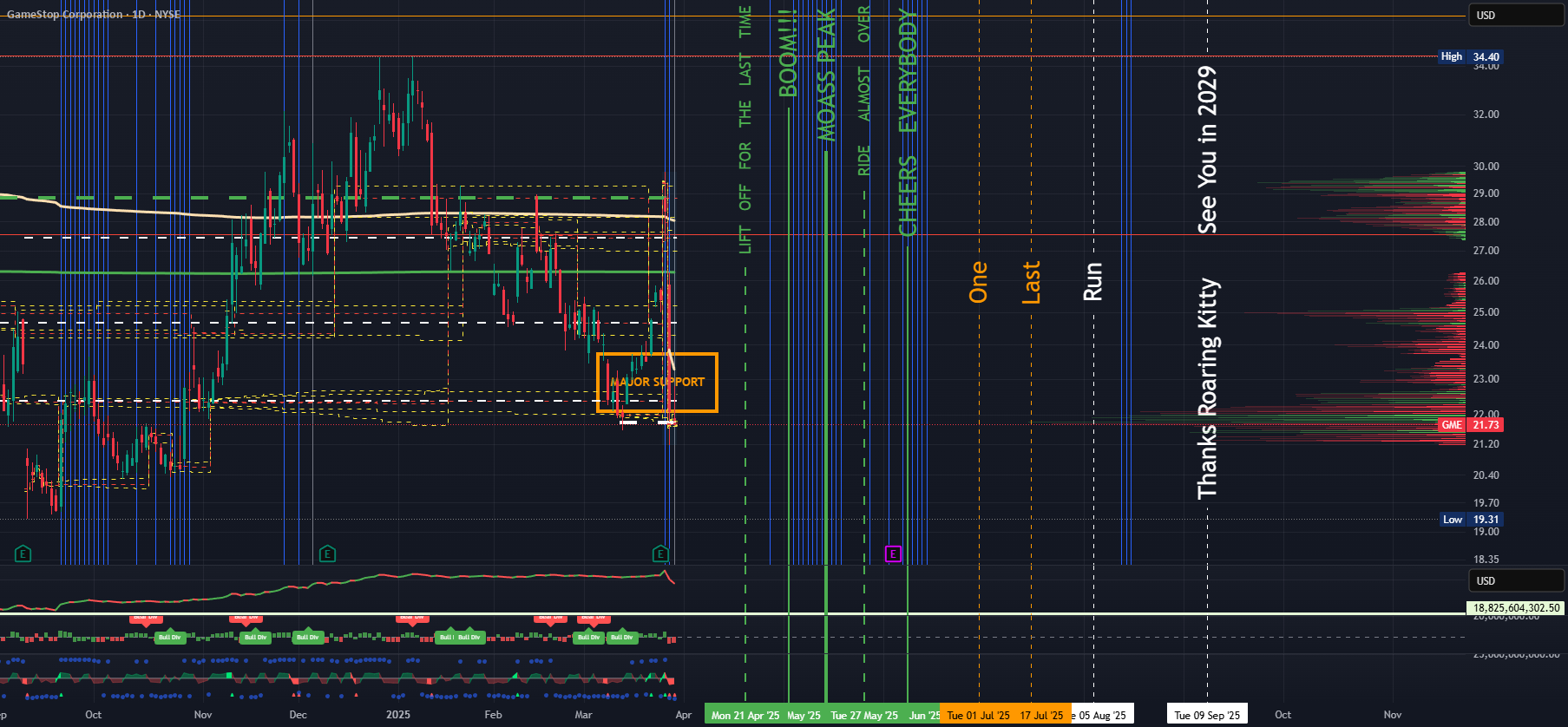Click the GameStop Corporation chart title
The height and width of the screenshot is (727, 1568).
(x=65, y=14)
